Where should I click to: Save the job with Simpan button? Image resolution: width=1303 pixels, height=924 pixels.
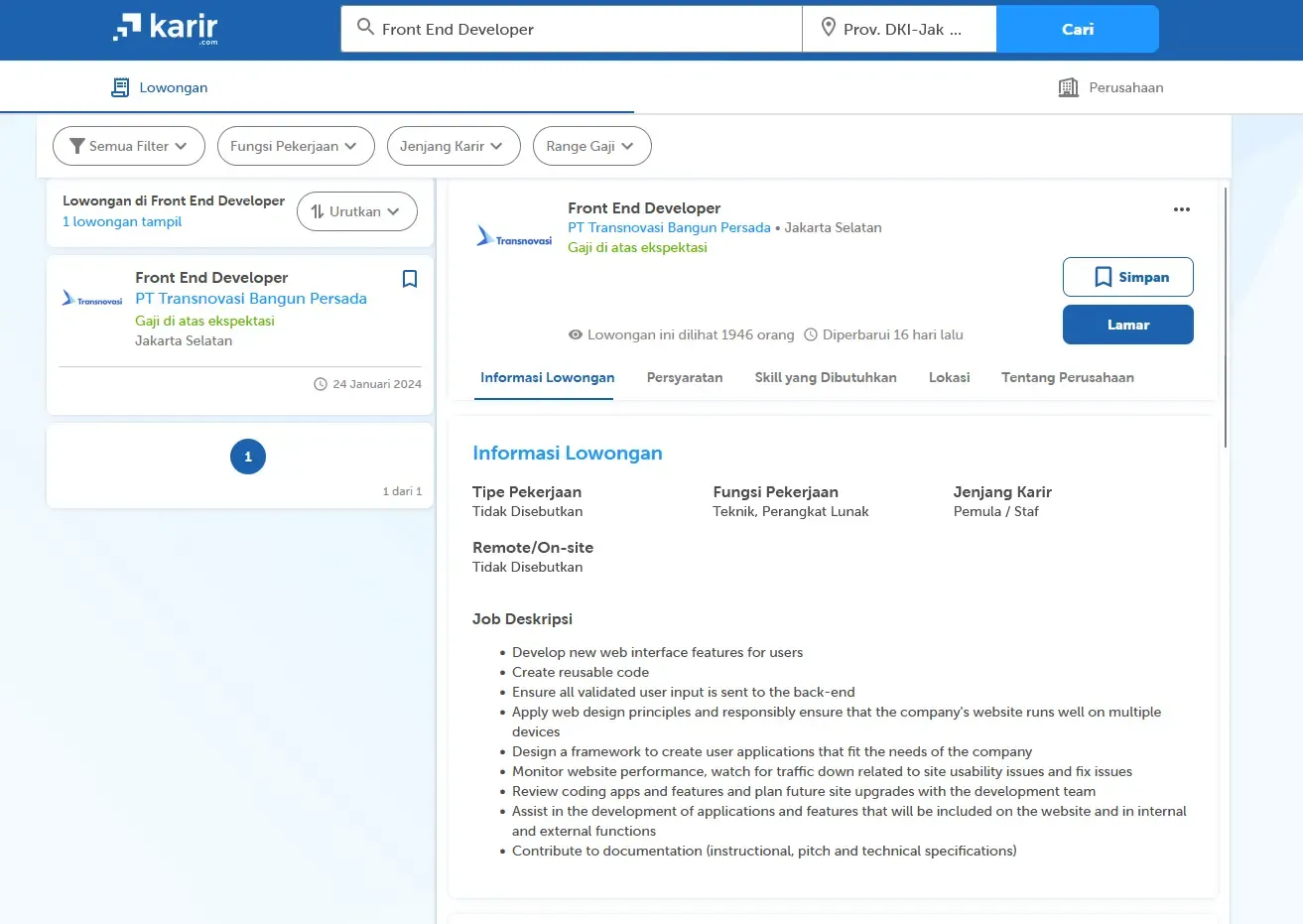1128,277
